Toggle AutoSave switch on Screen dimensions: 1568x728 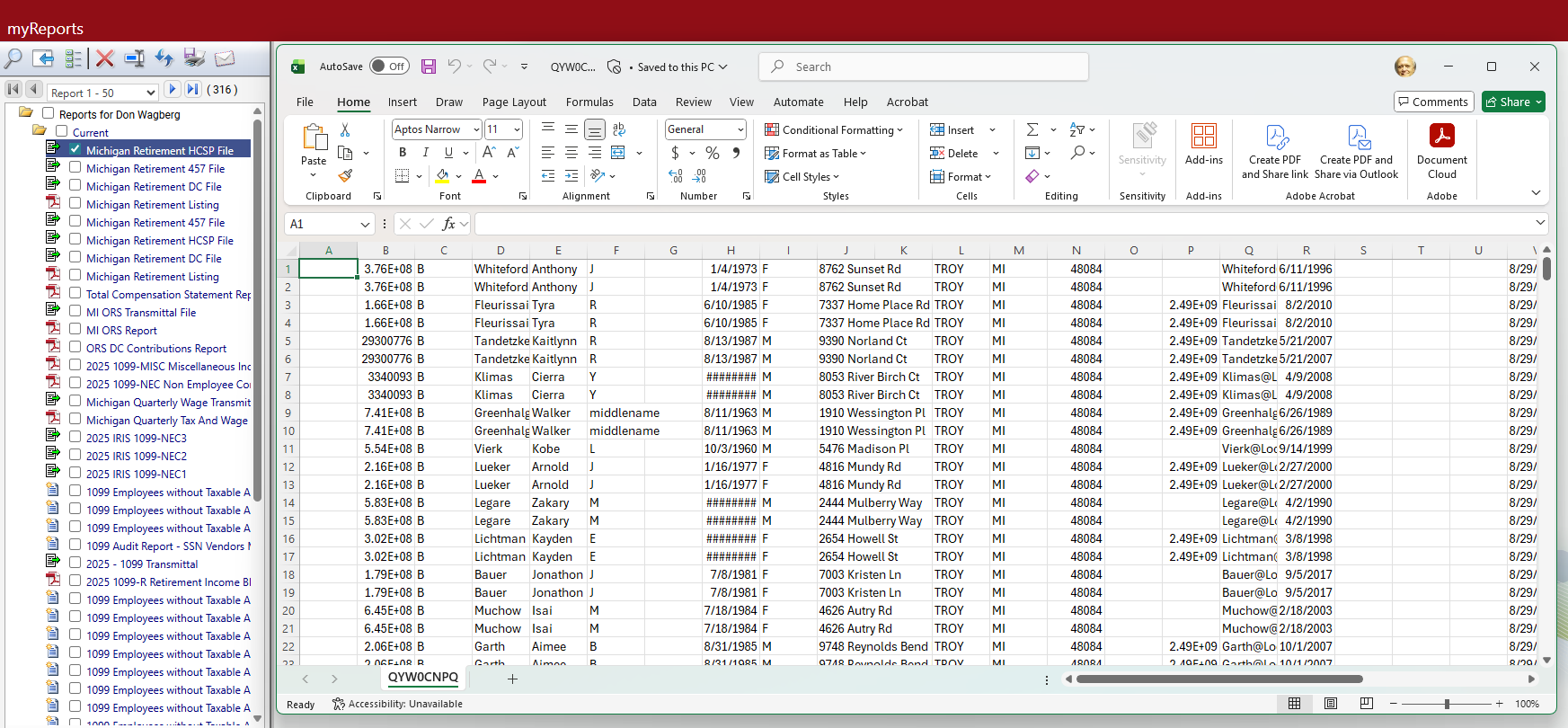click(x=389, y=67)
